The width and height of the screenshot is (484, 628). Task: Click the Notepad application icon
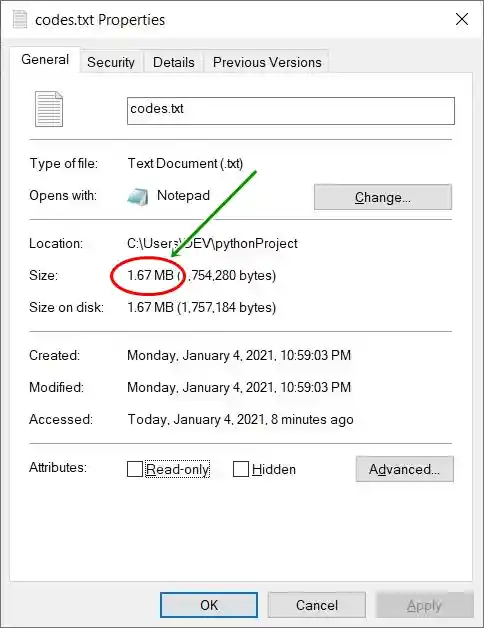coord(138,196)
